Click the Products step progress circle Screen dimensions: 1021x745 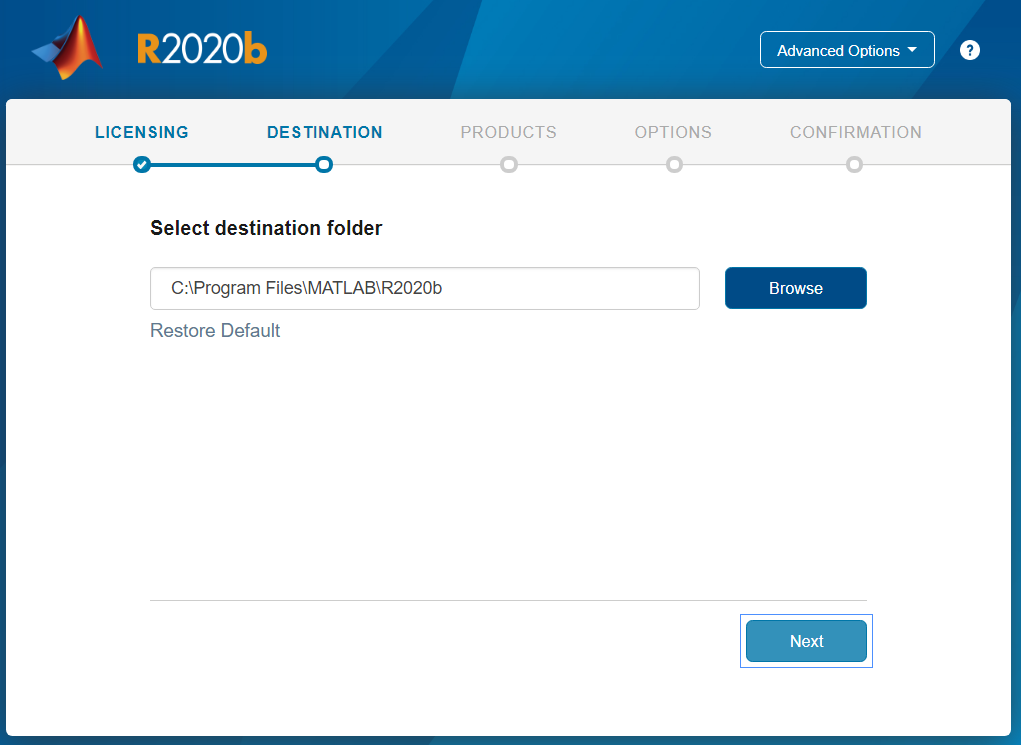point(509,165)
